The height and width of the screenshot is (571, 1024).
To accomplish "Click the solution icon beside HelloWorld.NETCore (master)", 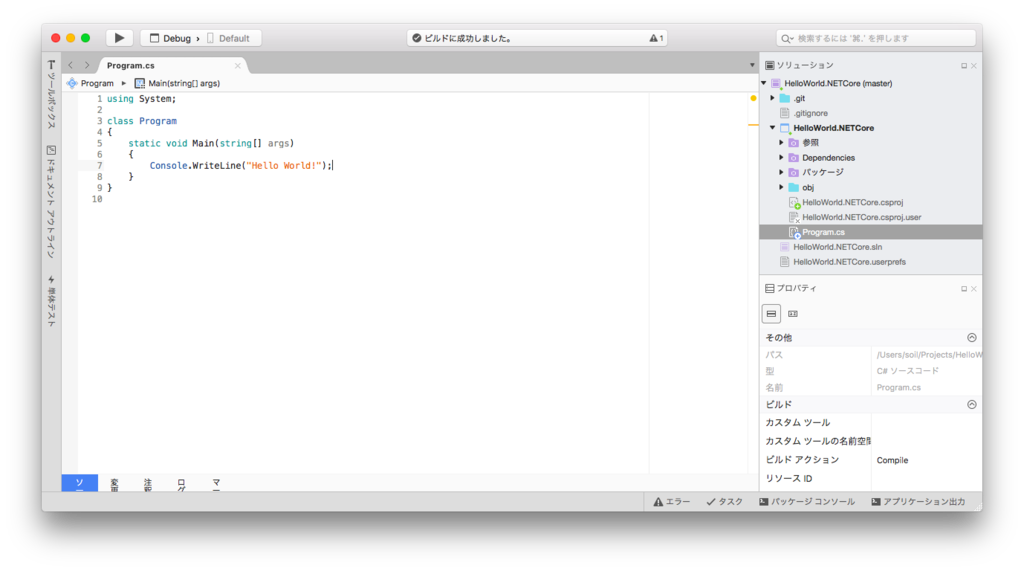I will [776, 84].
